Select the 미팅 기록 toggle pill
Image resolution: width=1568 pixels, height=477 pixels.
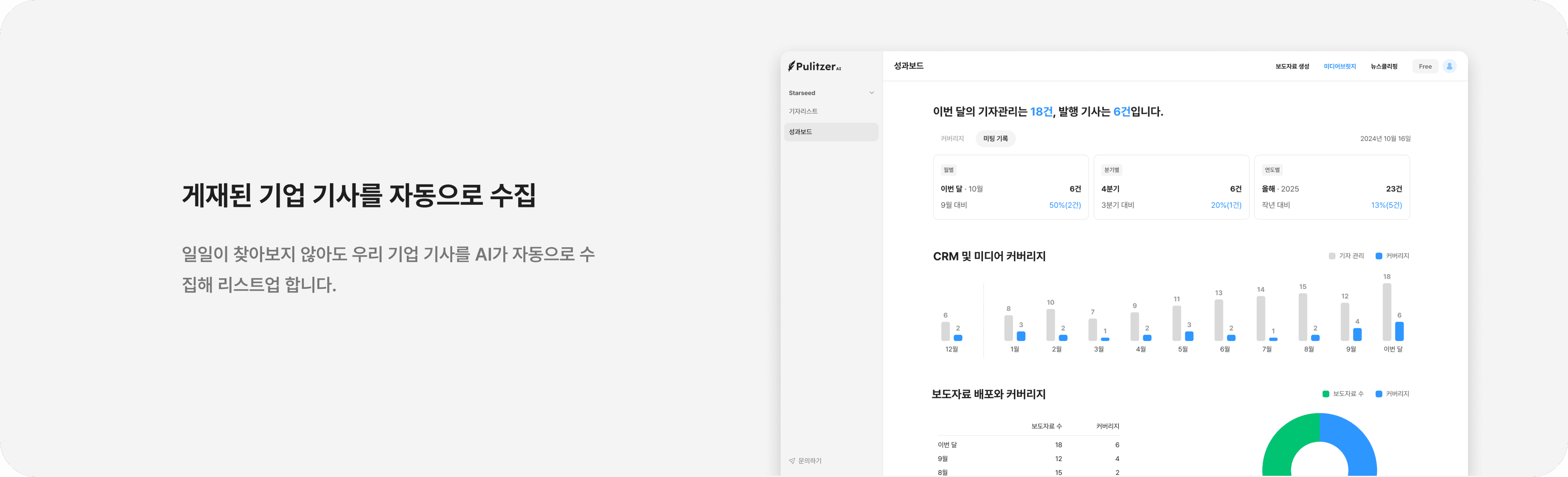click(x=995, y=139)
